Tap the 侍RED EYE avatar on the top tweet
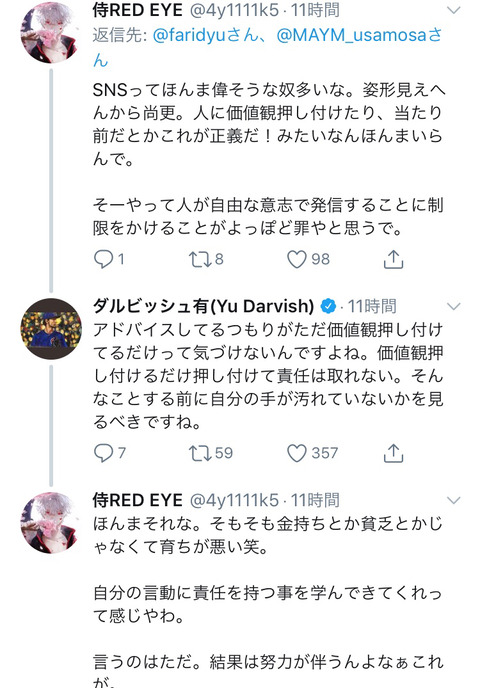Viewport: 480px width, 688px height. [x=51, y=33]
